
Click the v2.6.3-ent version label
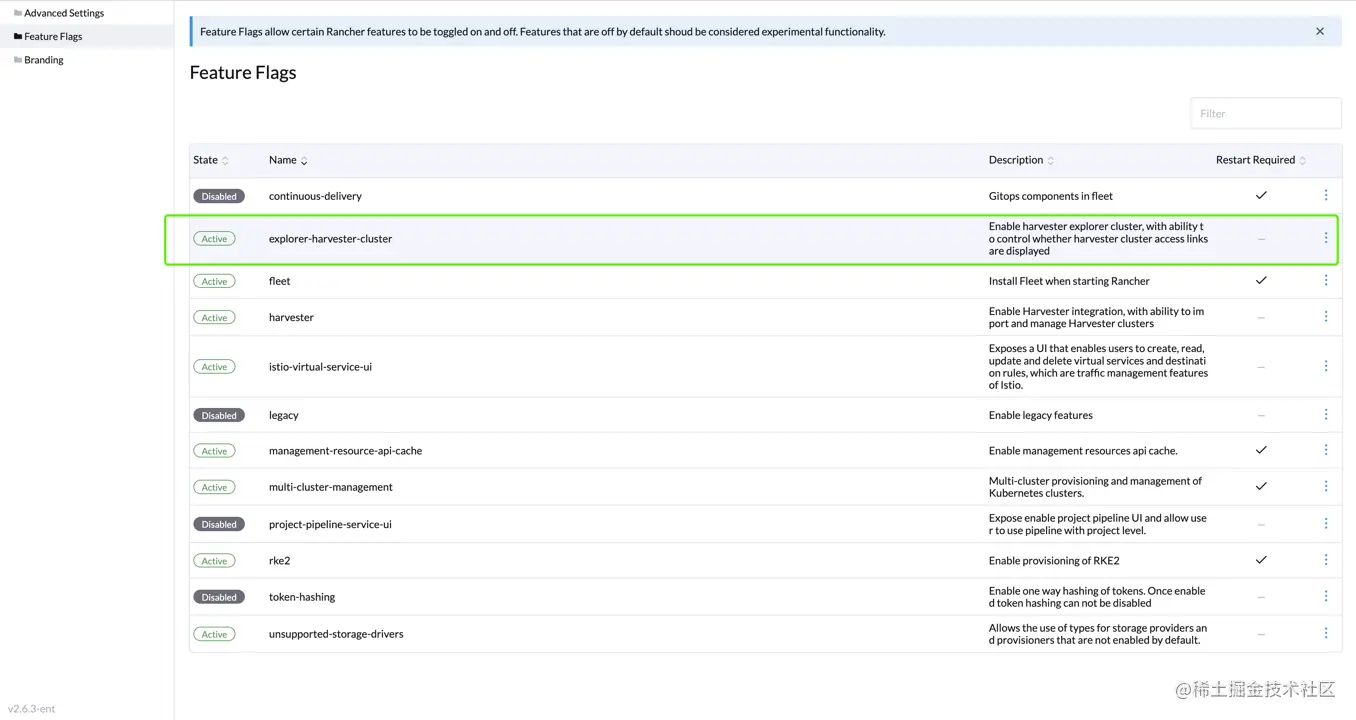[x=32, y=709]
